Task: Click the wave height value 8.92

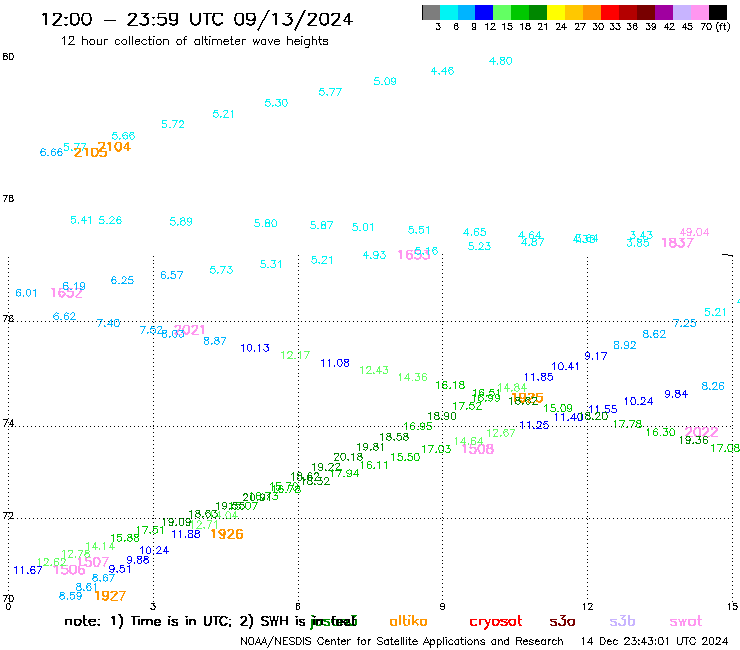Action: [625, 345]
